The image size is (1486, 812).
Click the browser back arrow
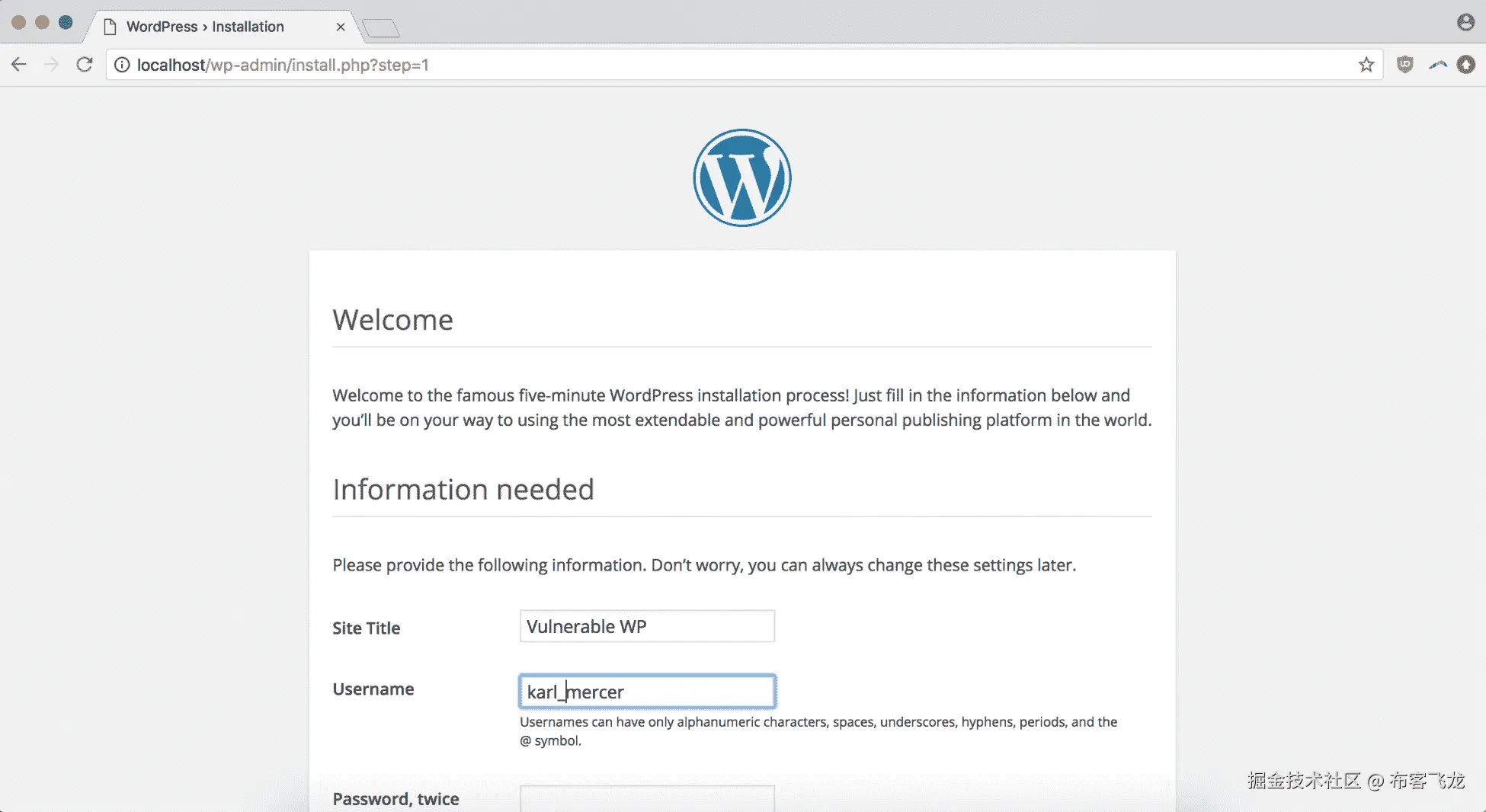coord(19,65)
